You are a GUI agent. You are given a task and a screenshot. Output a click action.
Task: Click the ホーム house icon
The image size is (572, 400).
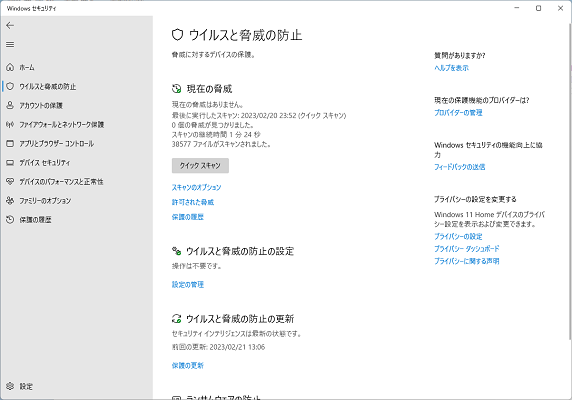tap(10, 67)
